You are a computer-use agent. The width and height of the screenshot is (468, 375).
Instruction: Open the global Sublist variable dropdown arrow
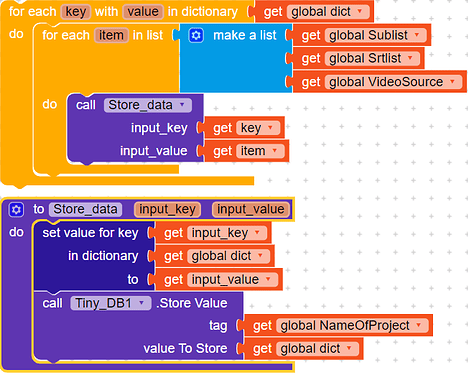417,35
